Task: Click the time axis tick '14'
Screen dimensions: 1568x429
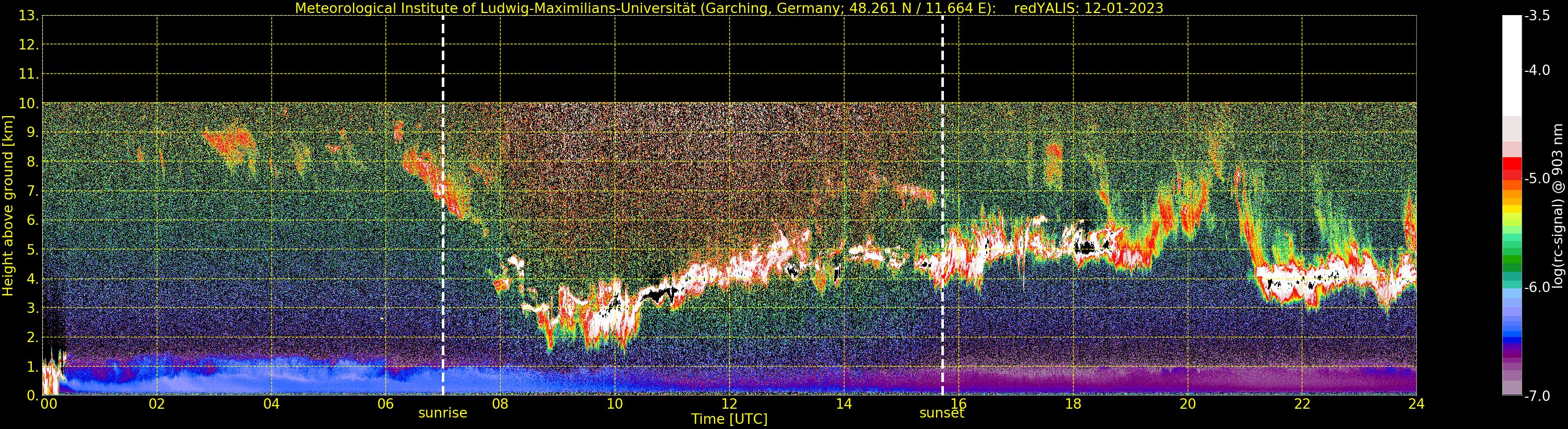Action: click(x=844, y=404)
